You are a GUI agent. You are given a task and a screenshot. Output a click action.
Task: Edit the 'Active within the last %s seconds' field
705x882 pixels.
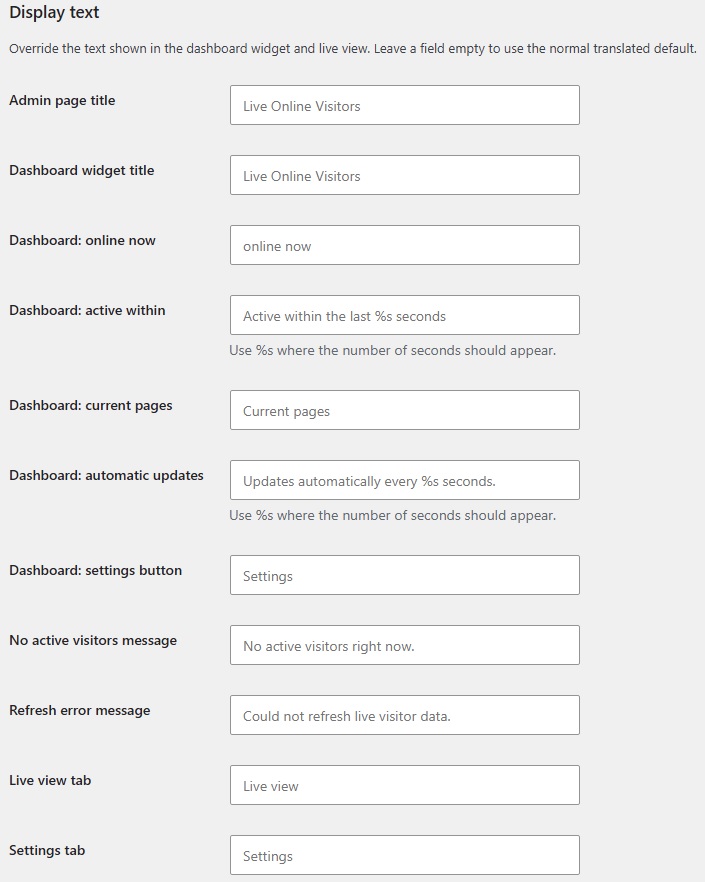tap(405, 315)
